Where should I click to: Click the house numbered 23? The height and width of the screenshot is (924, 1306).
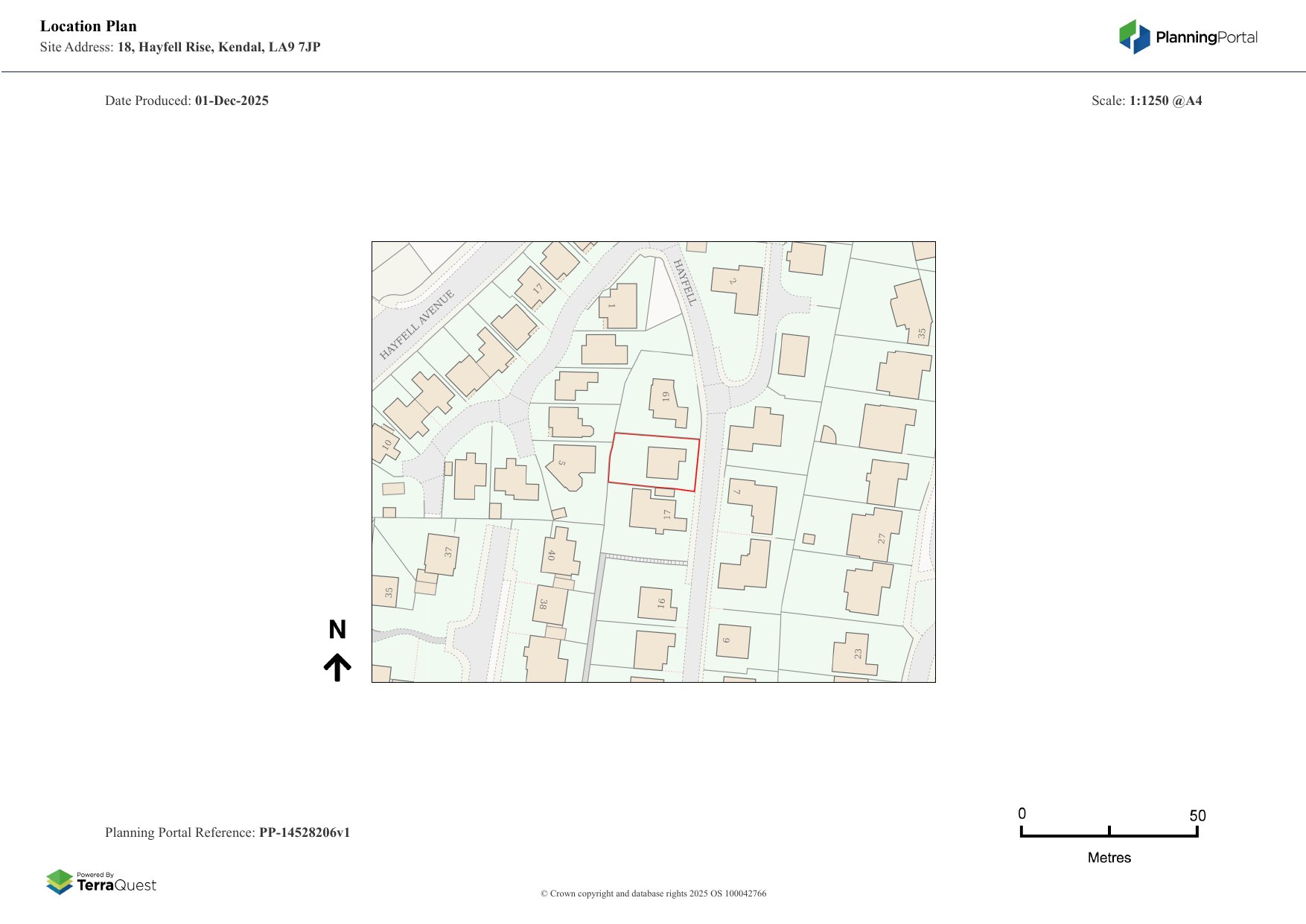tap(853, 654)
